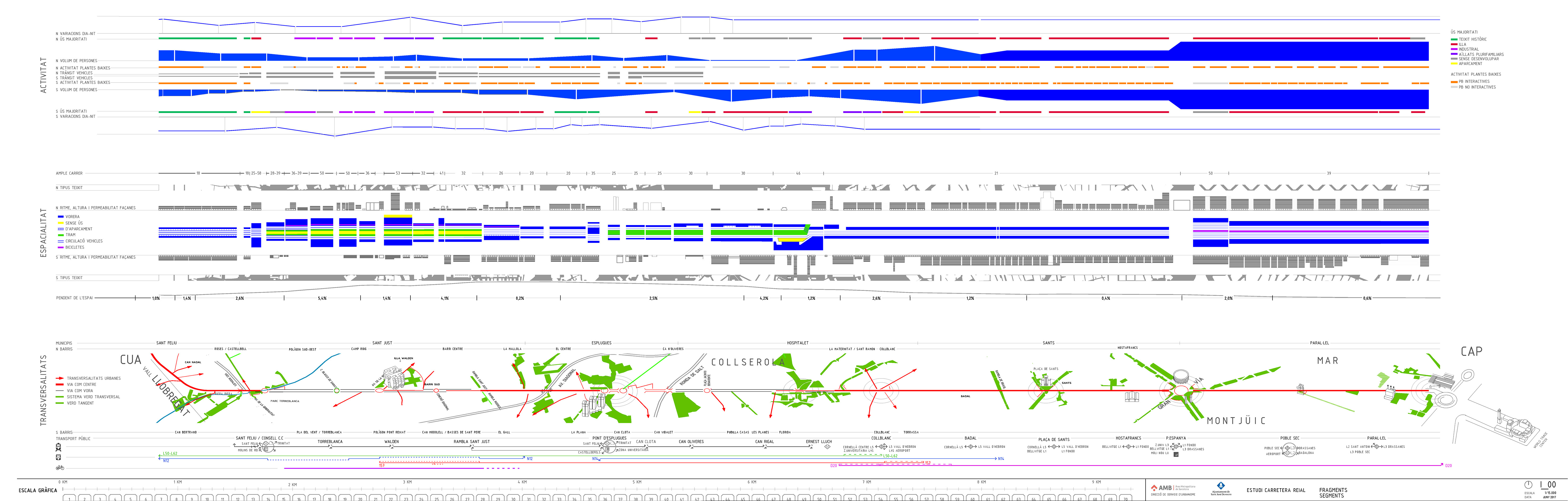The height and width of the screenshot is (501, 1568).
Task: Click the S VOLUM DE PERSONES row label
Action: pos(77,90)
